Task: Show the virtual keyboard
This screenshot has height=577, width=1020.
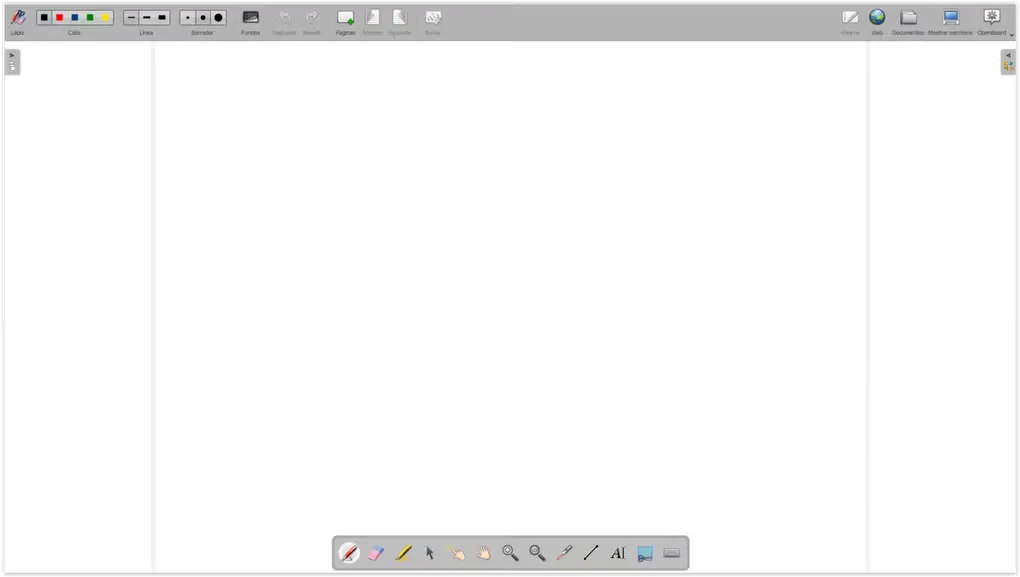Action: (671, 553)
